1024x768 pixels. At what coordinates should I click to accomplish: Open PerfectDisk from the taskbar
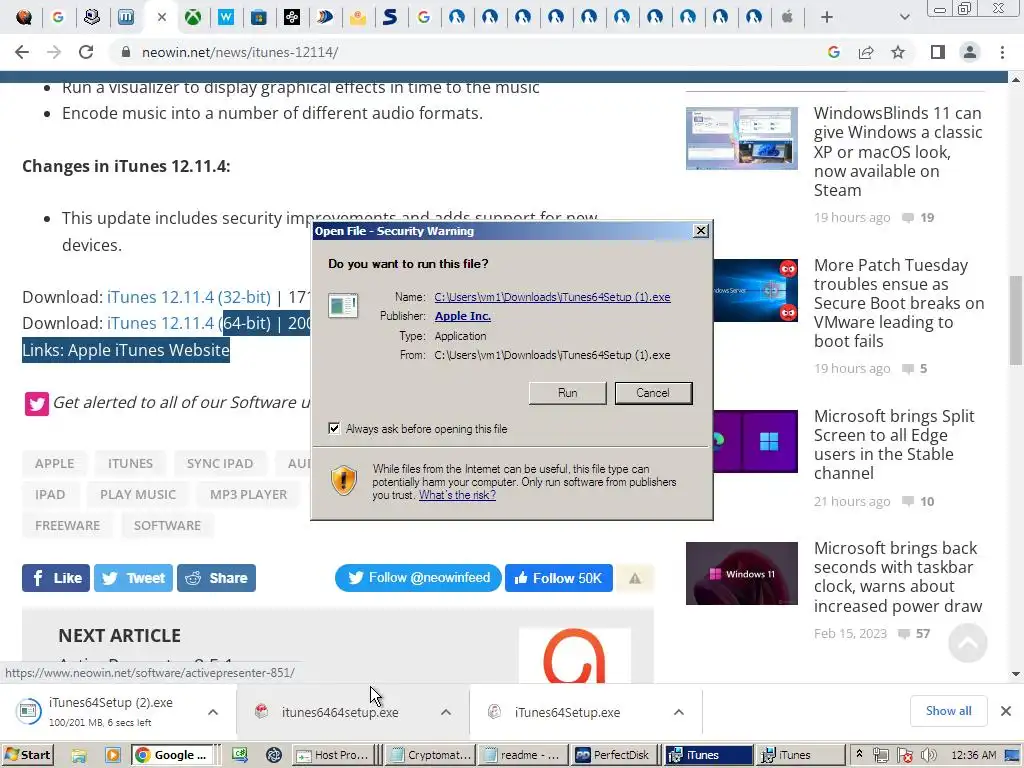pos(613,755)
